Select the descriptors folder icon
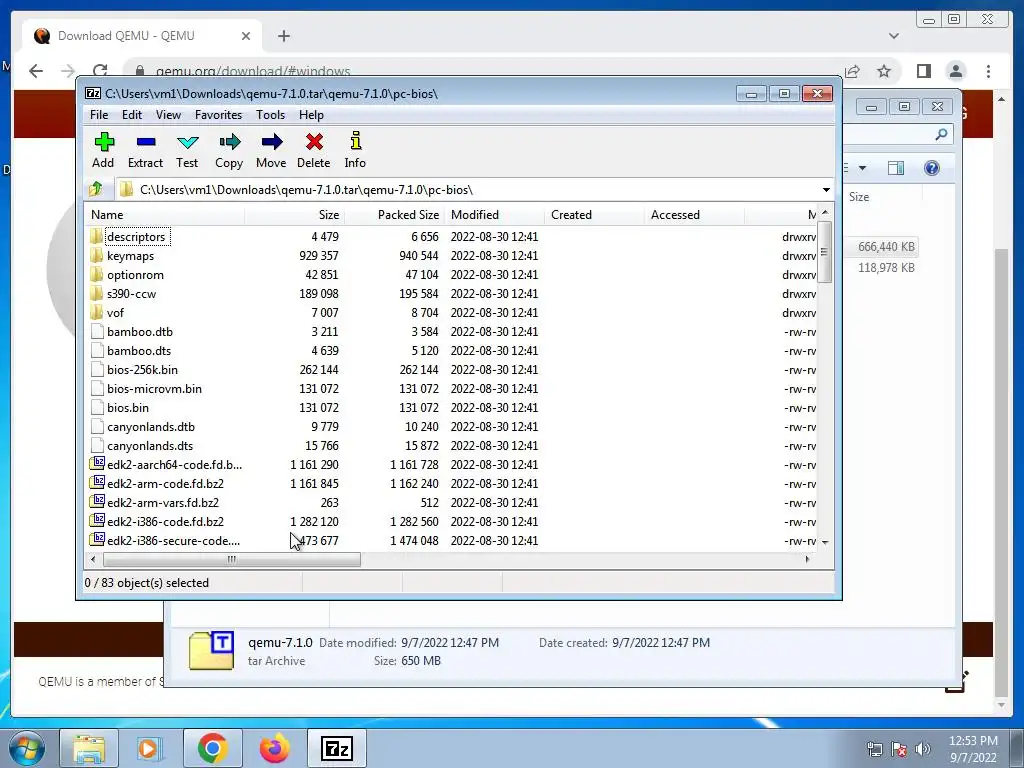 (97, 236)
